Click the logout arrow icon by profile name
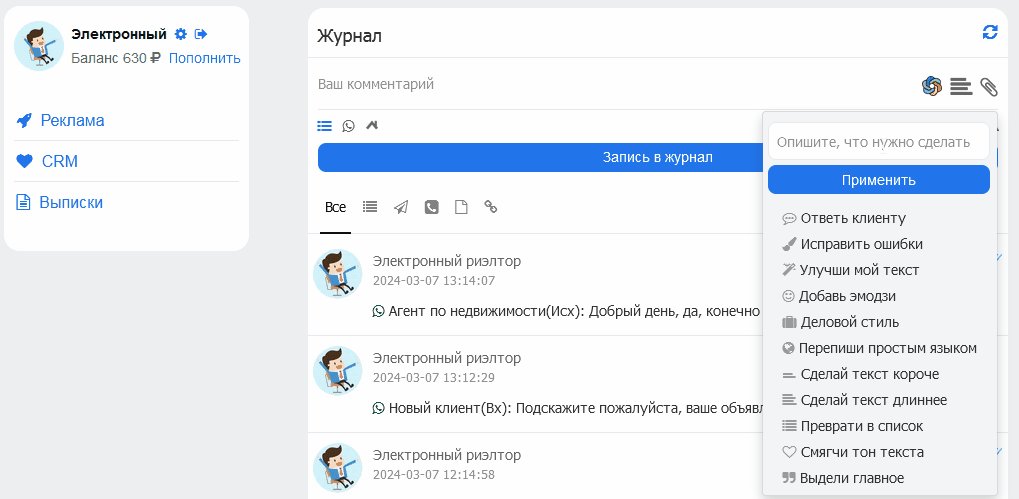Image resolution: width=1019 pixels, height=499 pixels. pos(201,34)
